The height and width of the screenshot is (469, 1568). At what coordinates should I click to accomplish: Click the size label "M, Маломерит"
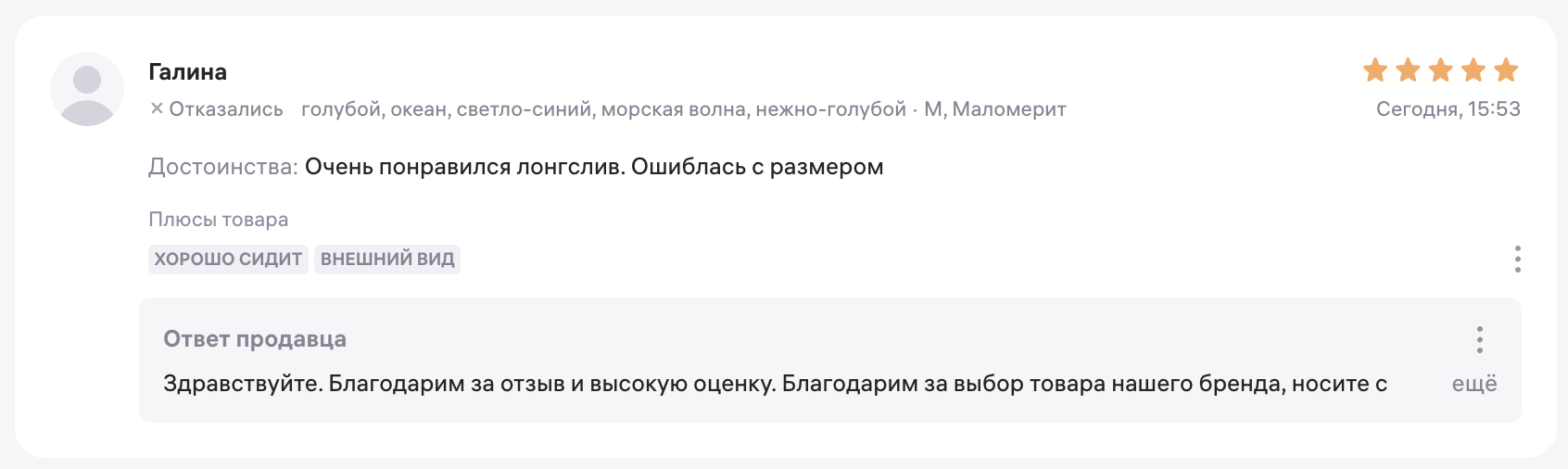click(x=994, y=109)
